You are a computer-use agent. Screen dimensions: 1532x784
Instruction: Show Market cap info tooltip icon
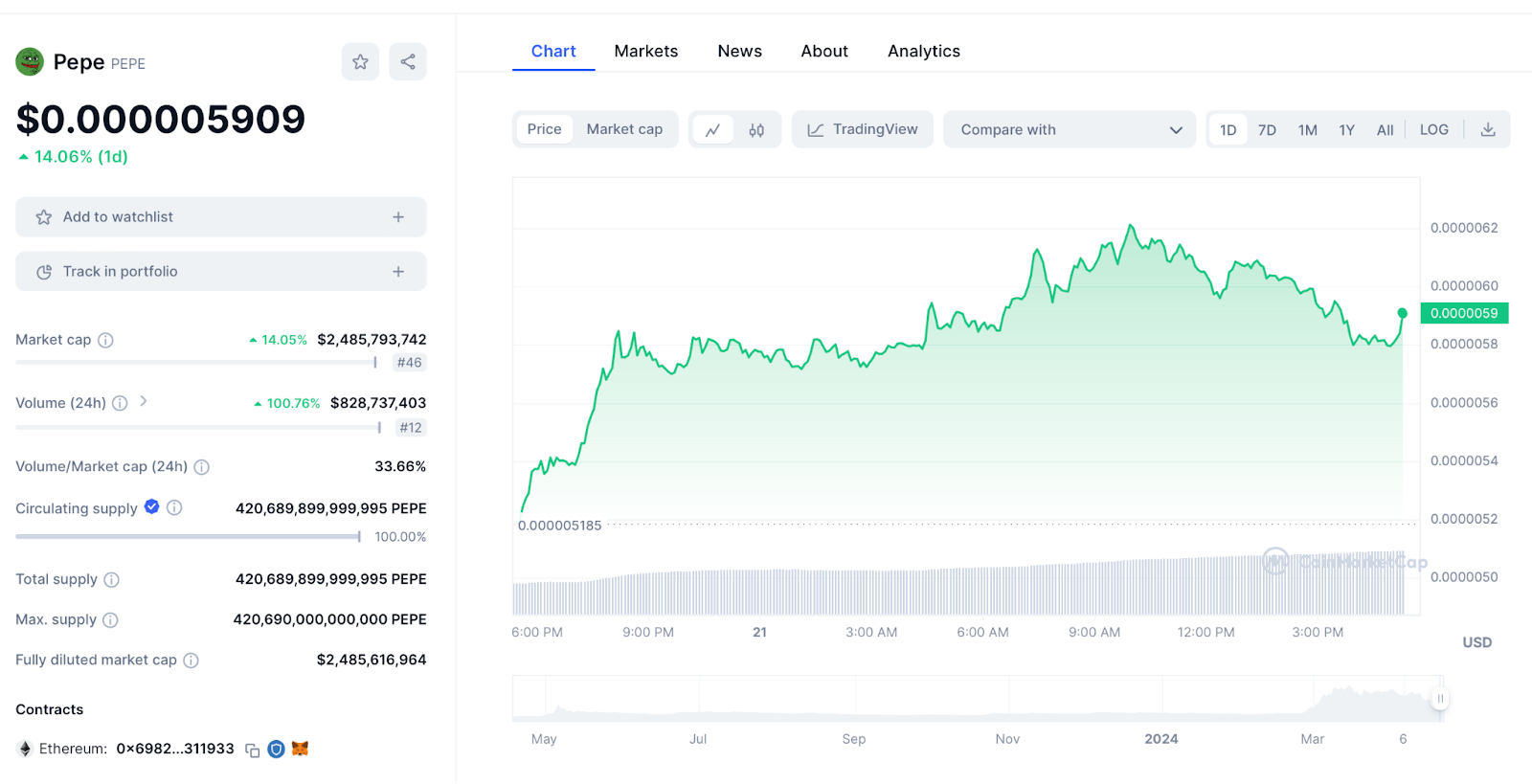(105, 340)
